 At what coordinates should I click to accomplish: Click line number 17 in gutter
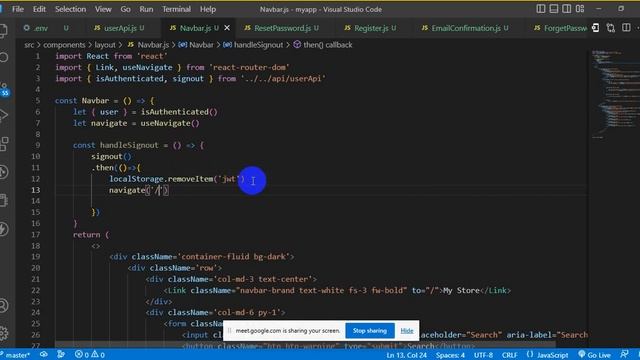point(36,234)
